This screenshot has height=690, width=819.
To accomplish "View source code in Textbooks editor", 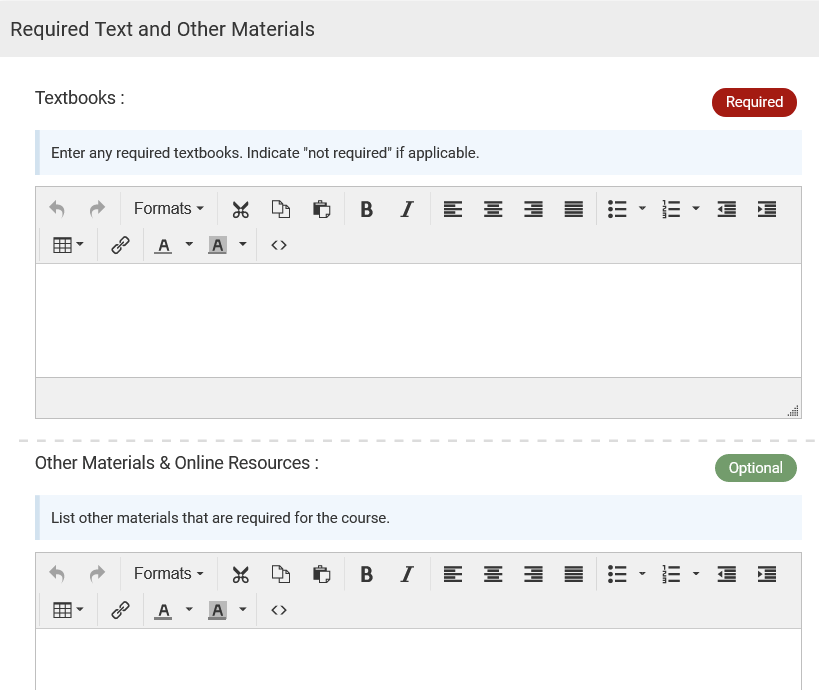I will (279, 244).
